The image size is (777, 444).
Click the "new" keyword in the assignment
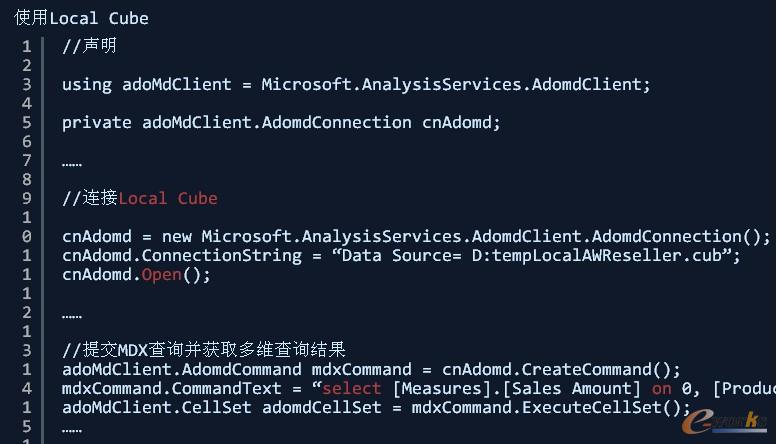[176, 236]
